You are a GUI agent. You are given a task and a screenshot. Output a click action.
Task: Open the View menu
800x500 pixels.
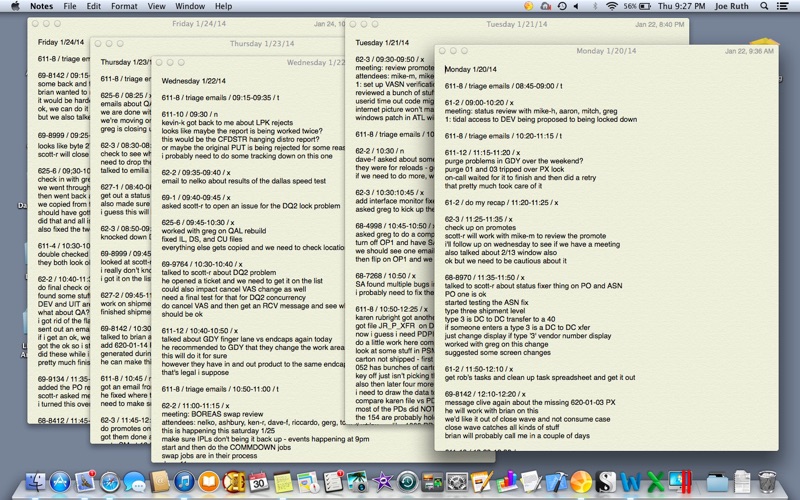(156, 6)
